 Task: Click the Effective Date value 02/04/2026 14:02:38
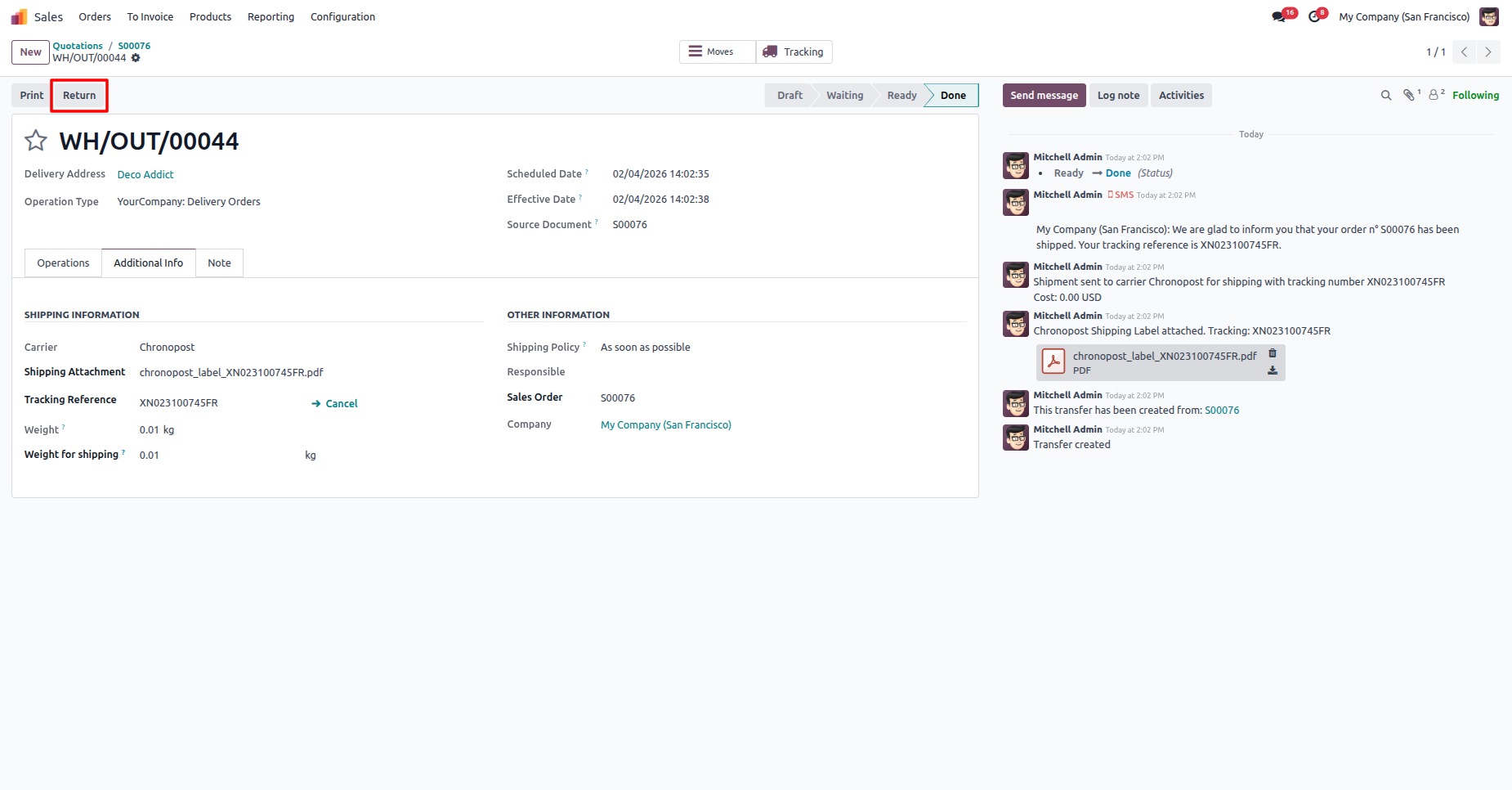pos(661,200)
